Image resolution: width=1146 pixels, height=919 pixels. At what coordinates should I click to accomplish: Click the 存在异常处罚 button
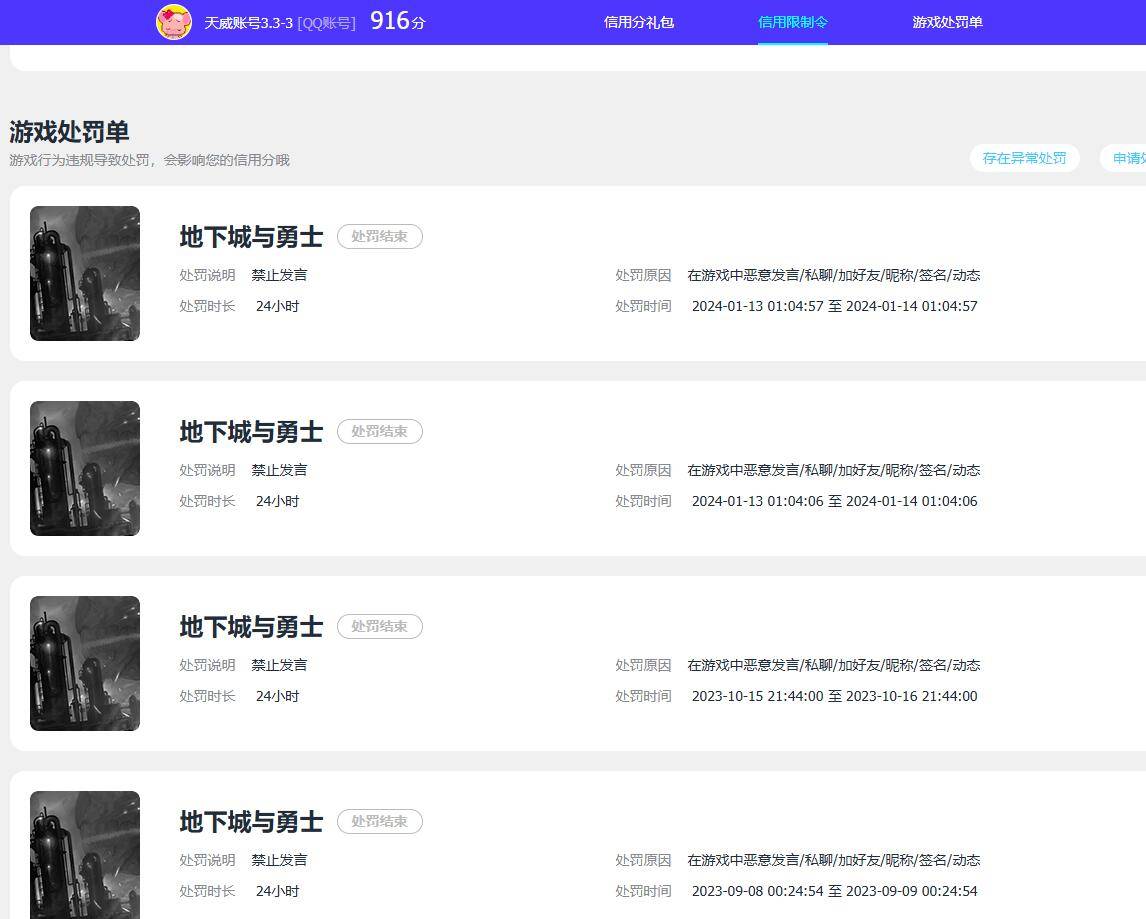(x=1024, y=158)
